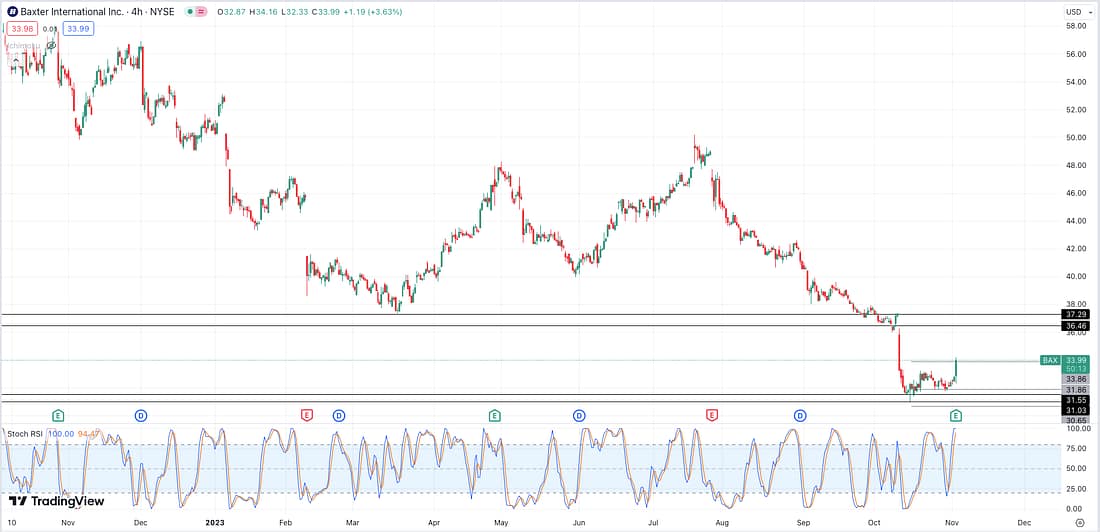Select the horizontal line at price 37.29
1100x532 pixels.
500,314
